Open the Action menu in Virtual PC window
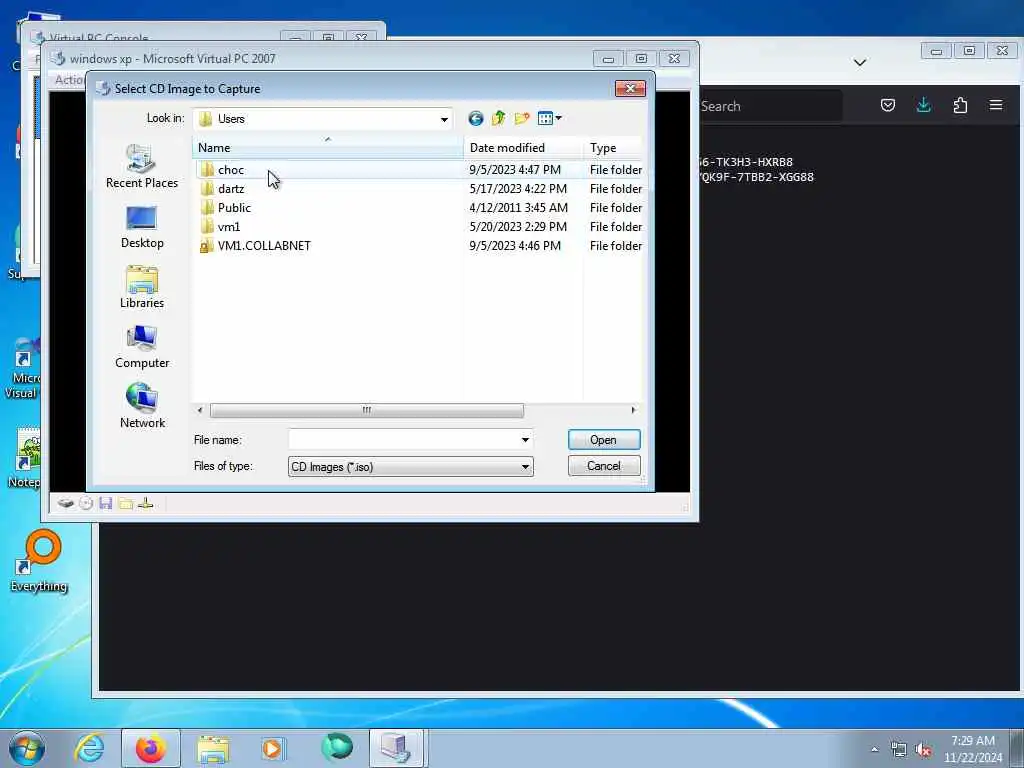Viewport: 1024px width, 768px height. [x=69, y=80]
